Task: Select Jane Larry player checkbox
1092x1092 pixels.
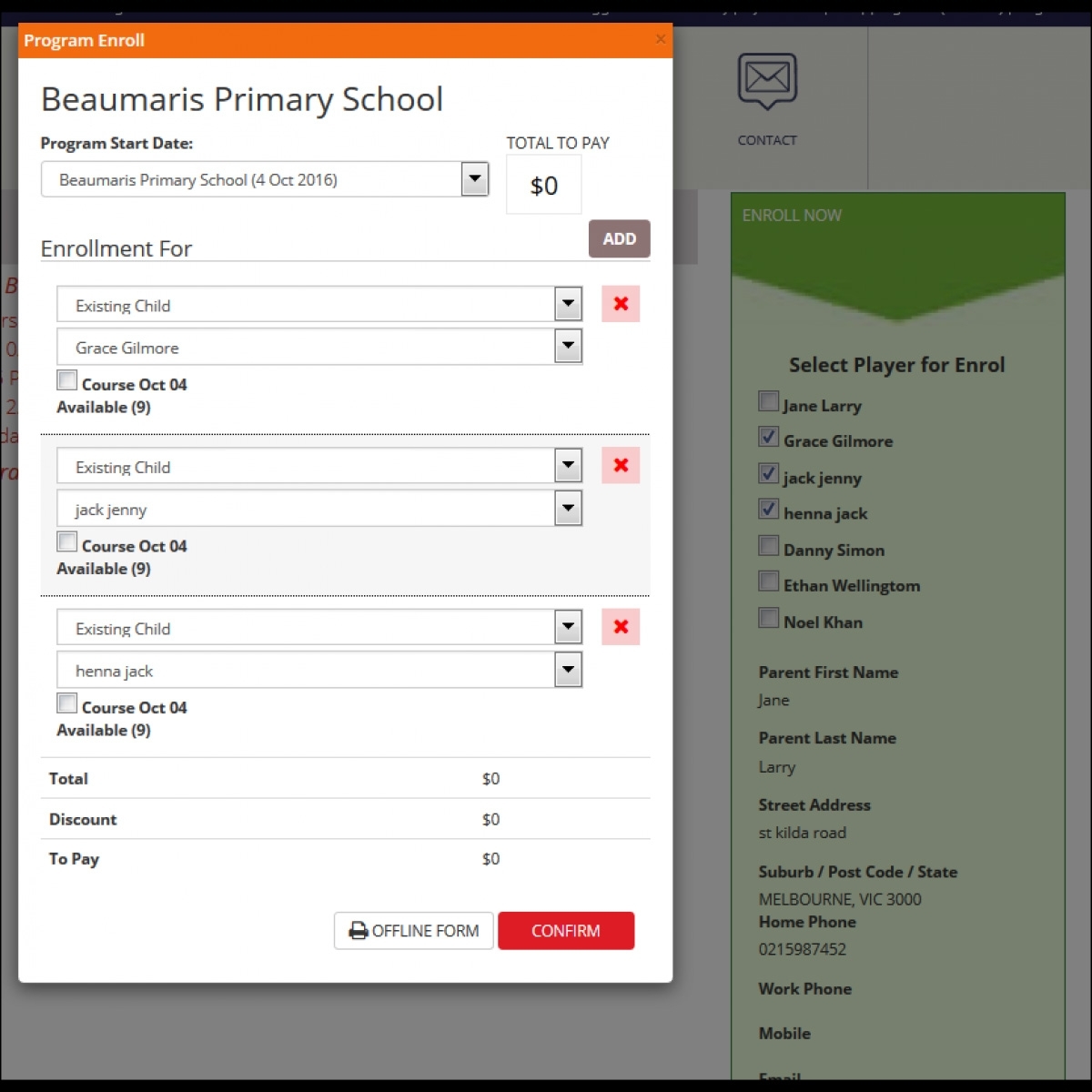Action: (769, 401)
